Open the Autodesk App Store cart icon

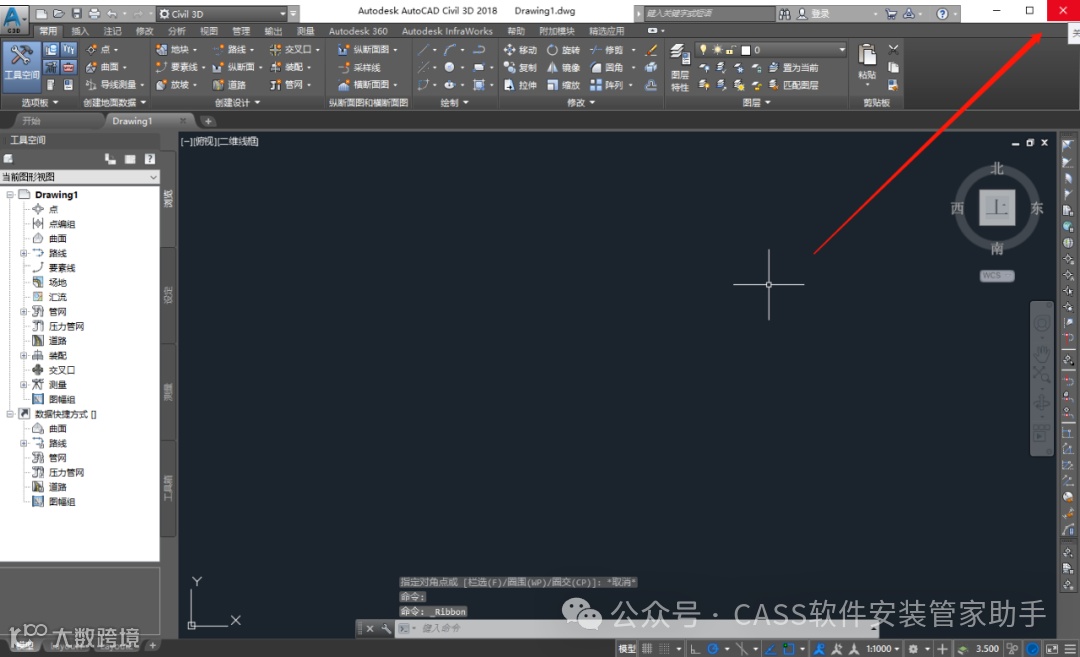[891, 13]
